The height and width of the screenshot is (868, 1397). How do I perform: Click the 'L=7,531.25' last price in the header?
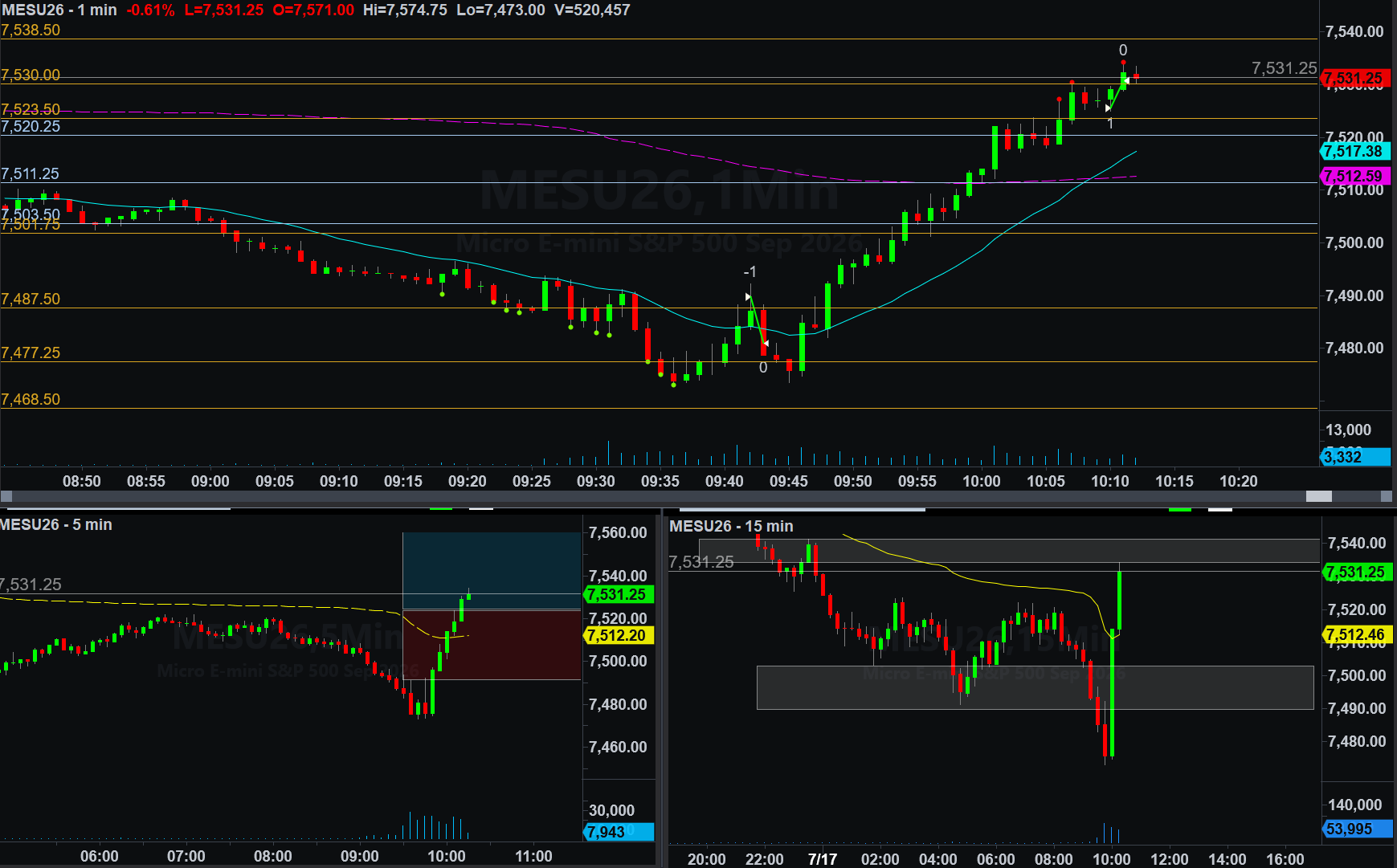tap(223, 10)
